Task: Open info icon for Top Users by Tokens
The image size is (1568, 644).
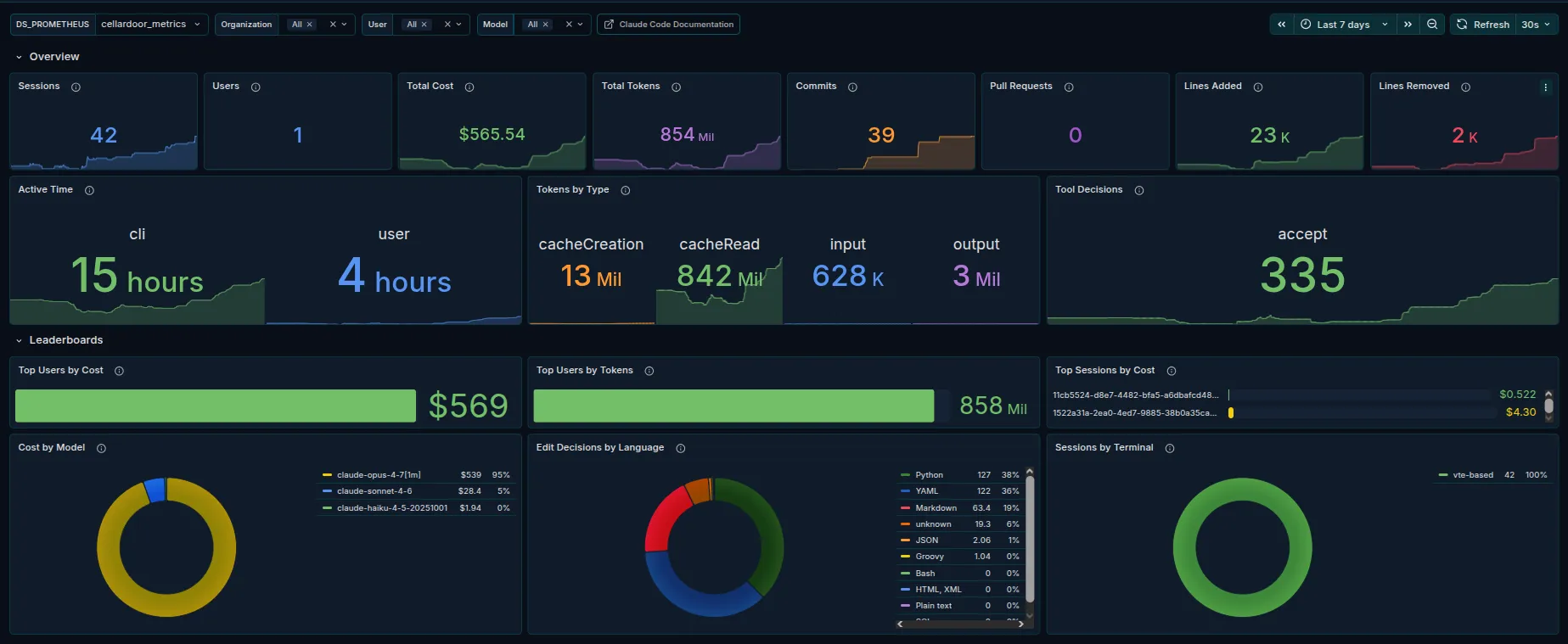Action: click(x=649, y=371)
